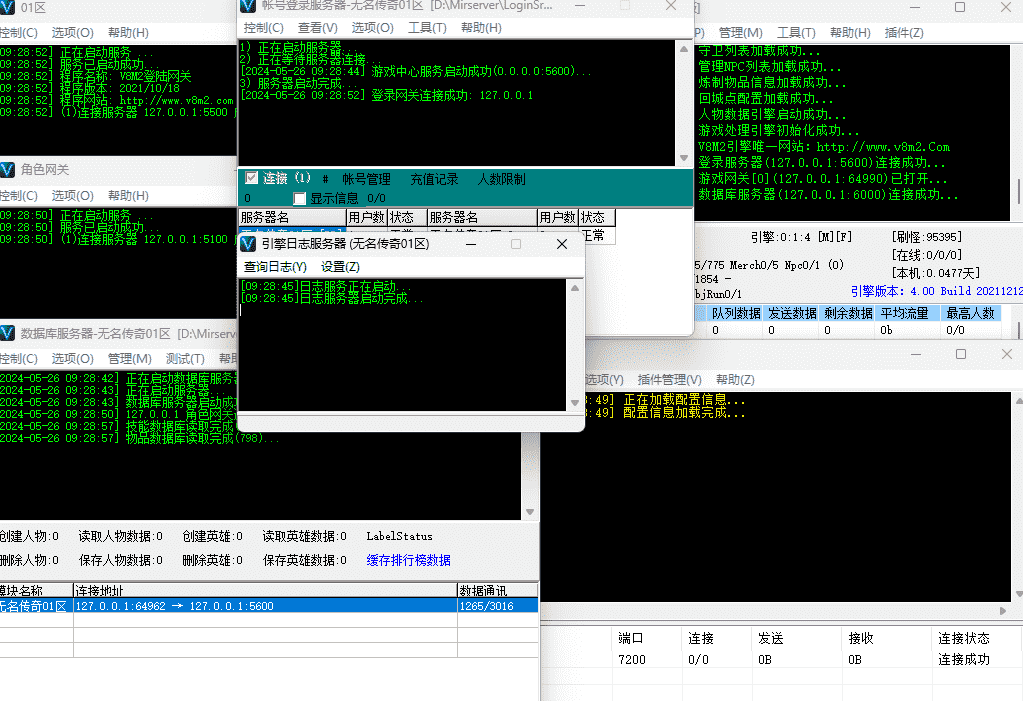
Task: Open 管理(M) menu in engine window
Action: [x=741, y=33]
